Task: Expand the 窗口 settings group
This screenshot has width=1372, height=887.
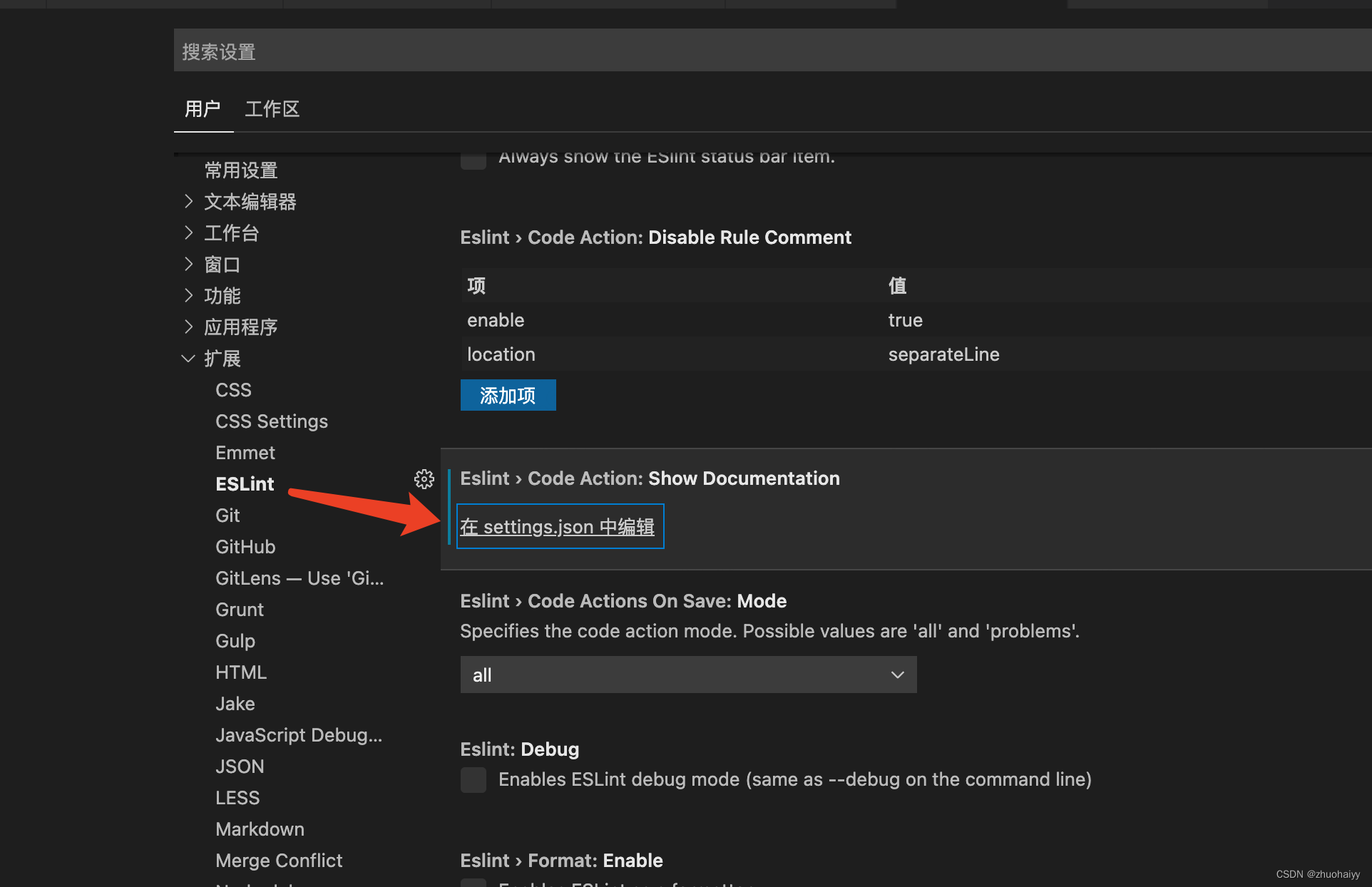Action: tap(188, 265)
